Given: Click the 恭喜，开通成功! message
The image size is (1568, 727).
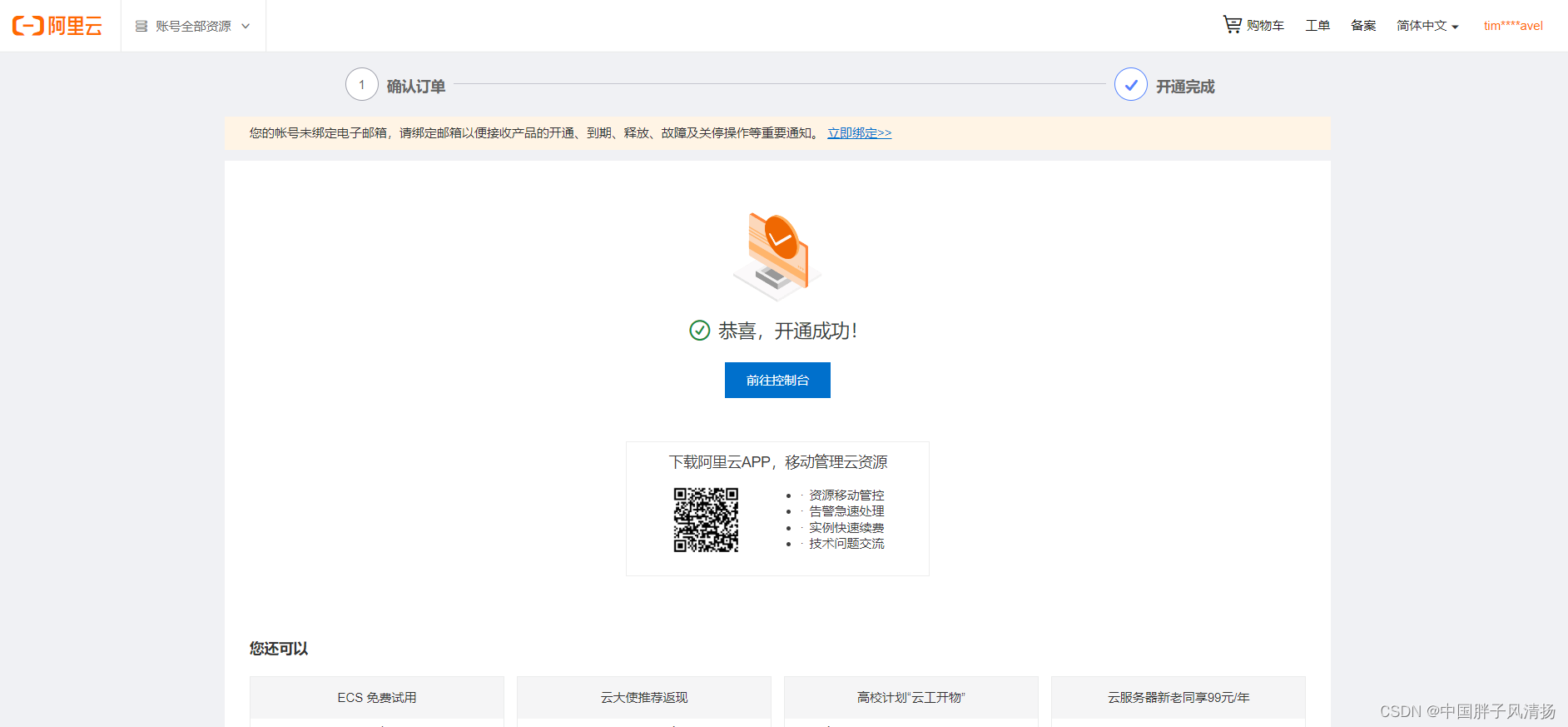Looking at the screenshot, I should 787,331.
